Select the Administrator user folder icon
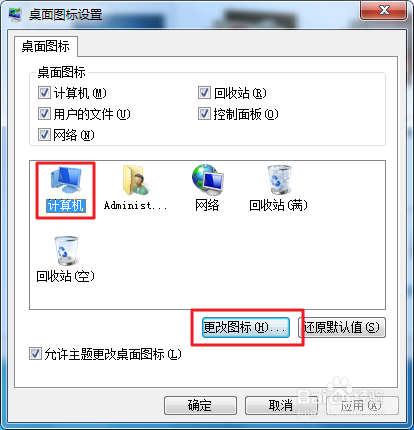The height and width of the screenshot is (430, 414). [135, 180]
